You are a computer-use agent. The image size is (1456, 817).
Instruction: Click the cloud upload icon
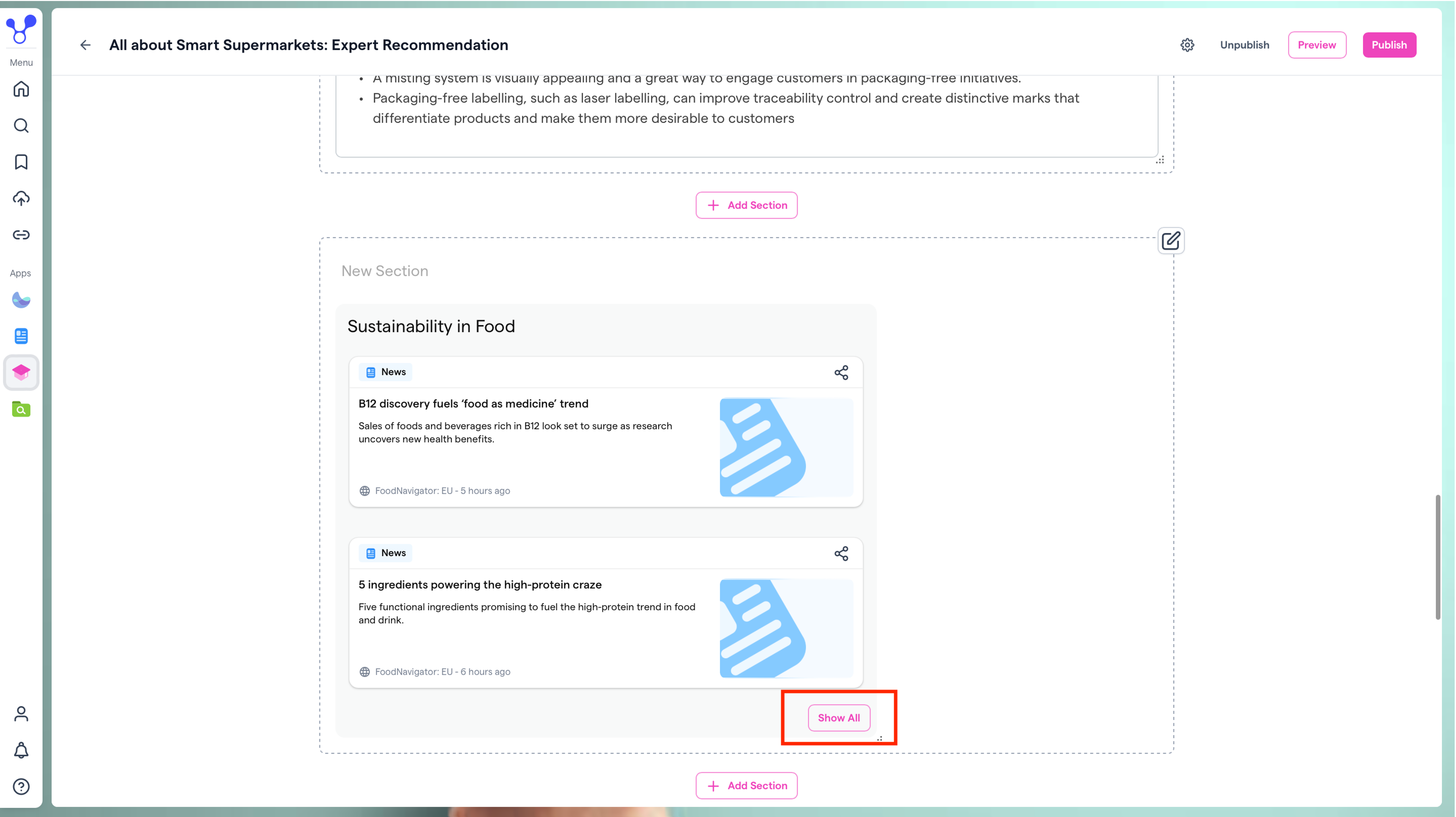[x=21, y=198]
